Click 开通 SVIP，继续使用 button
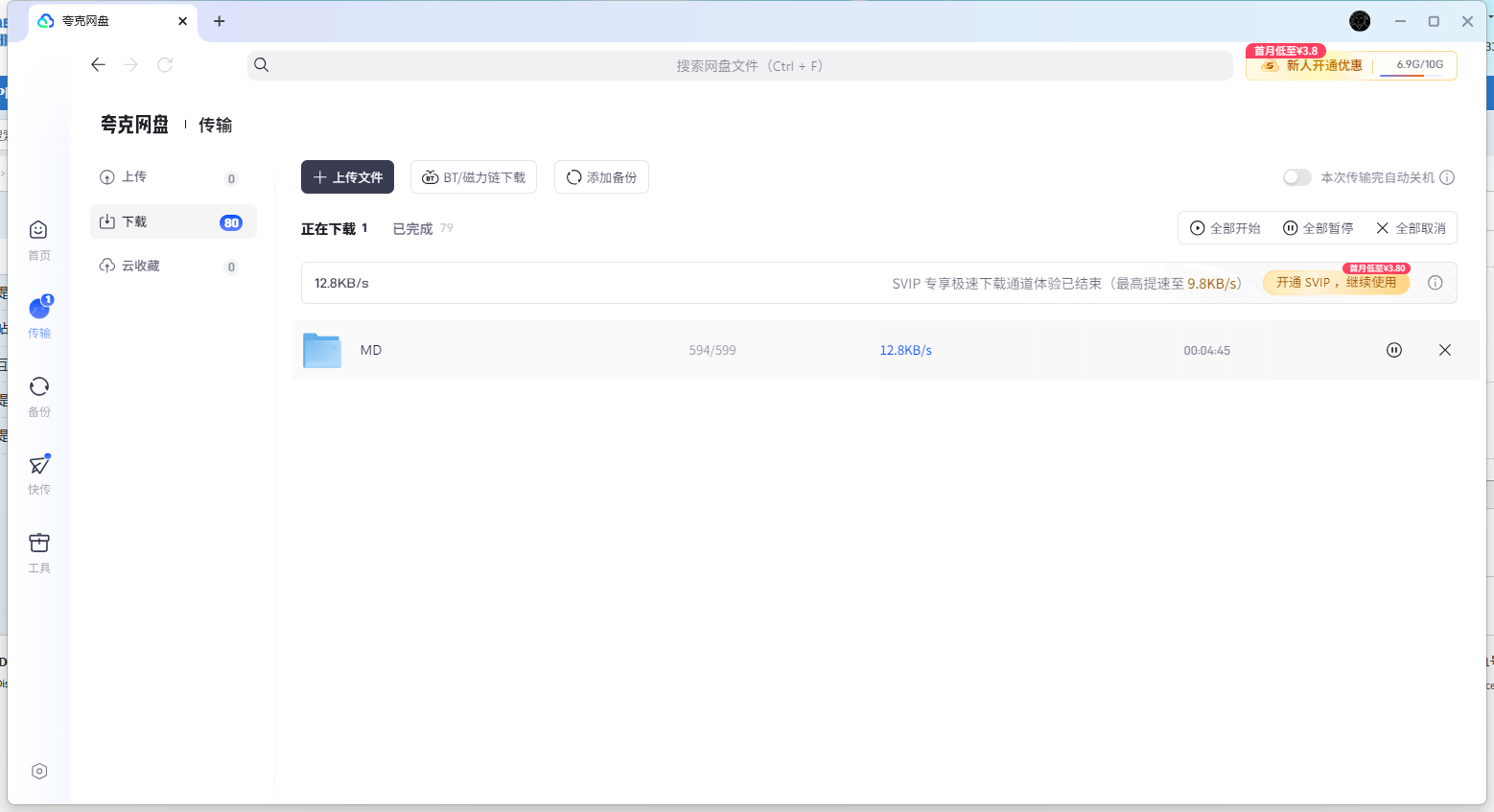The image size is (1494, 812). 1337,283
